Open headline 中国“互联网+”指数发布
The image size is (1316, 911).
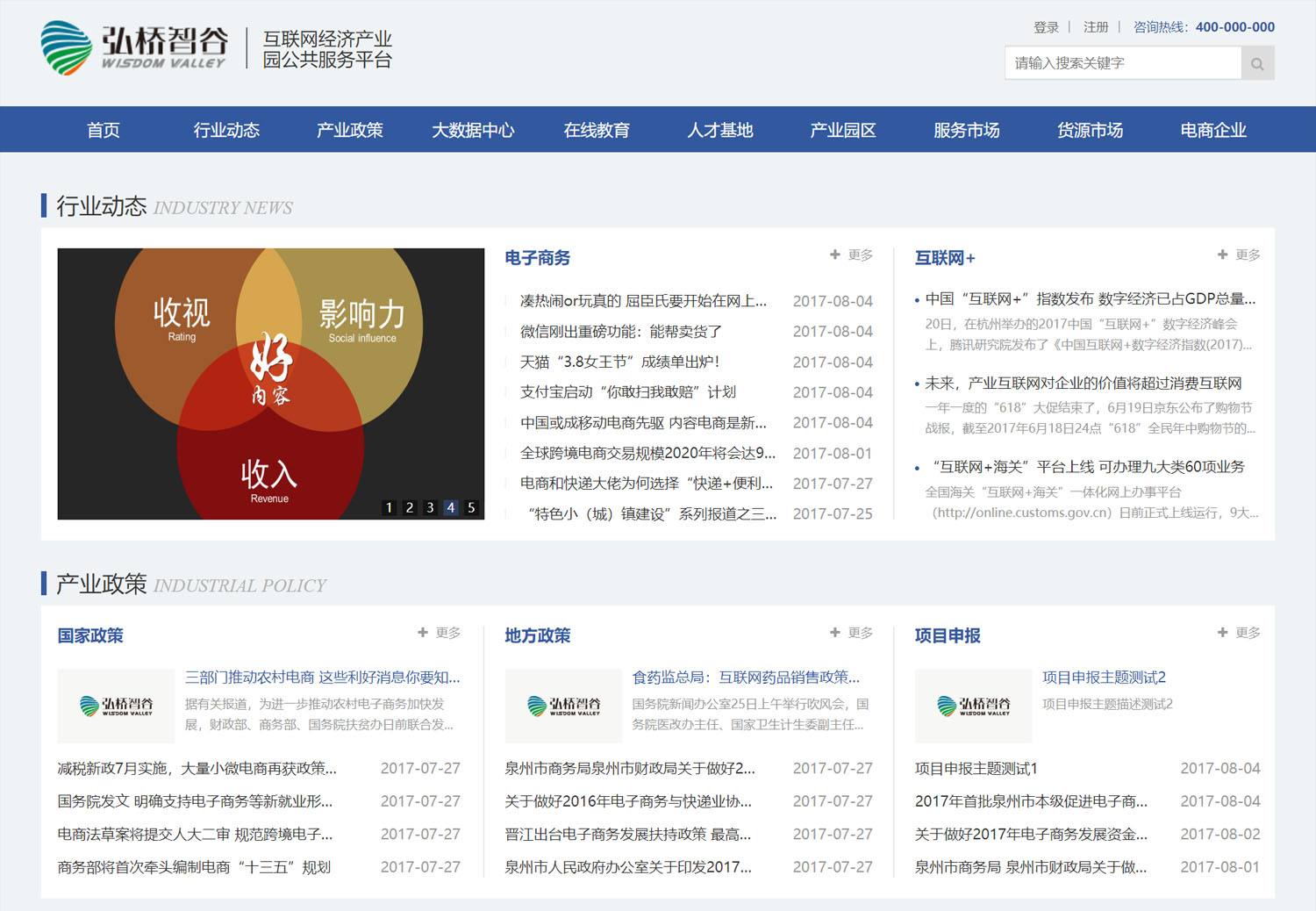1091,298
